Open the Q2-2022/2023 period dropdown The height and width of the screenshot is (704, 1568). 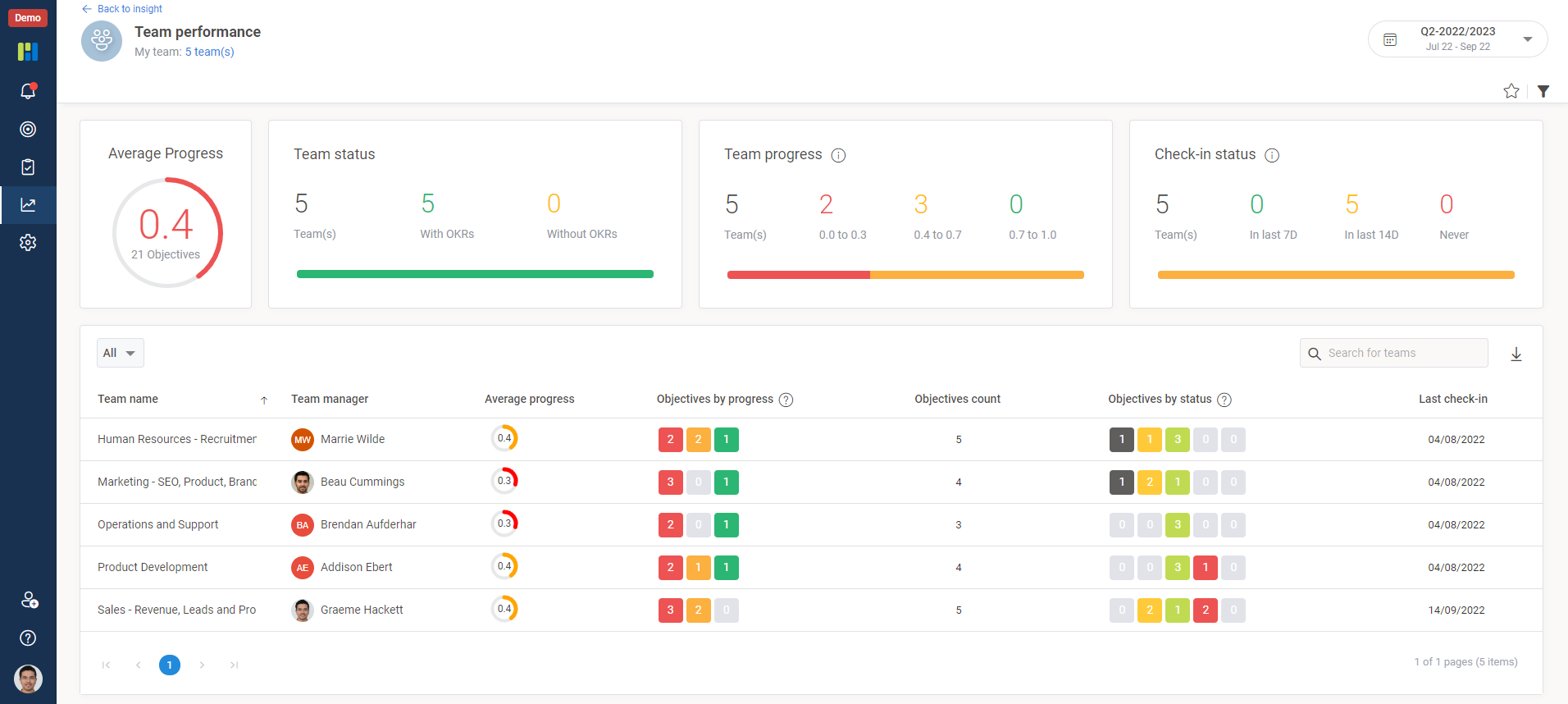click(x=1457, y=39)
